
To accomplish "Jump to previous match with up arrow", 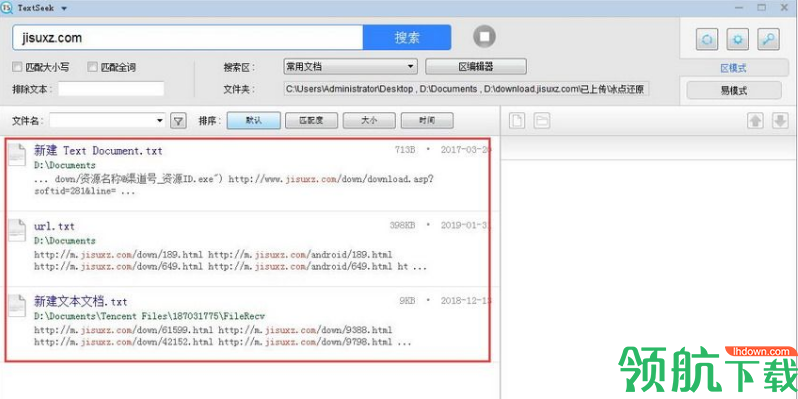I will (x=755, y=121).
